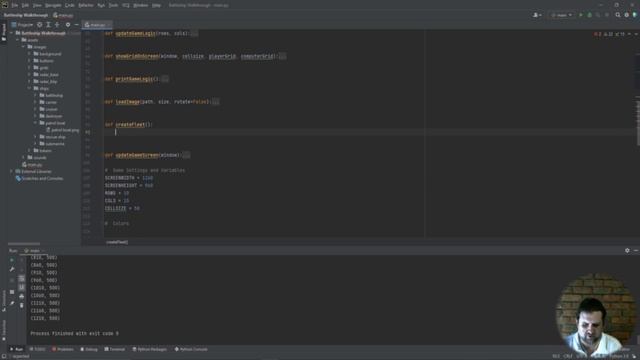The height and width of the screenshot is (360, 640).
Task: Expand the background folder
Action: point(29,54)
